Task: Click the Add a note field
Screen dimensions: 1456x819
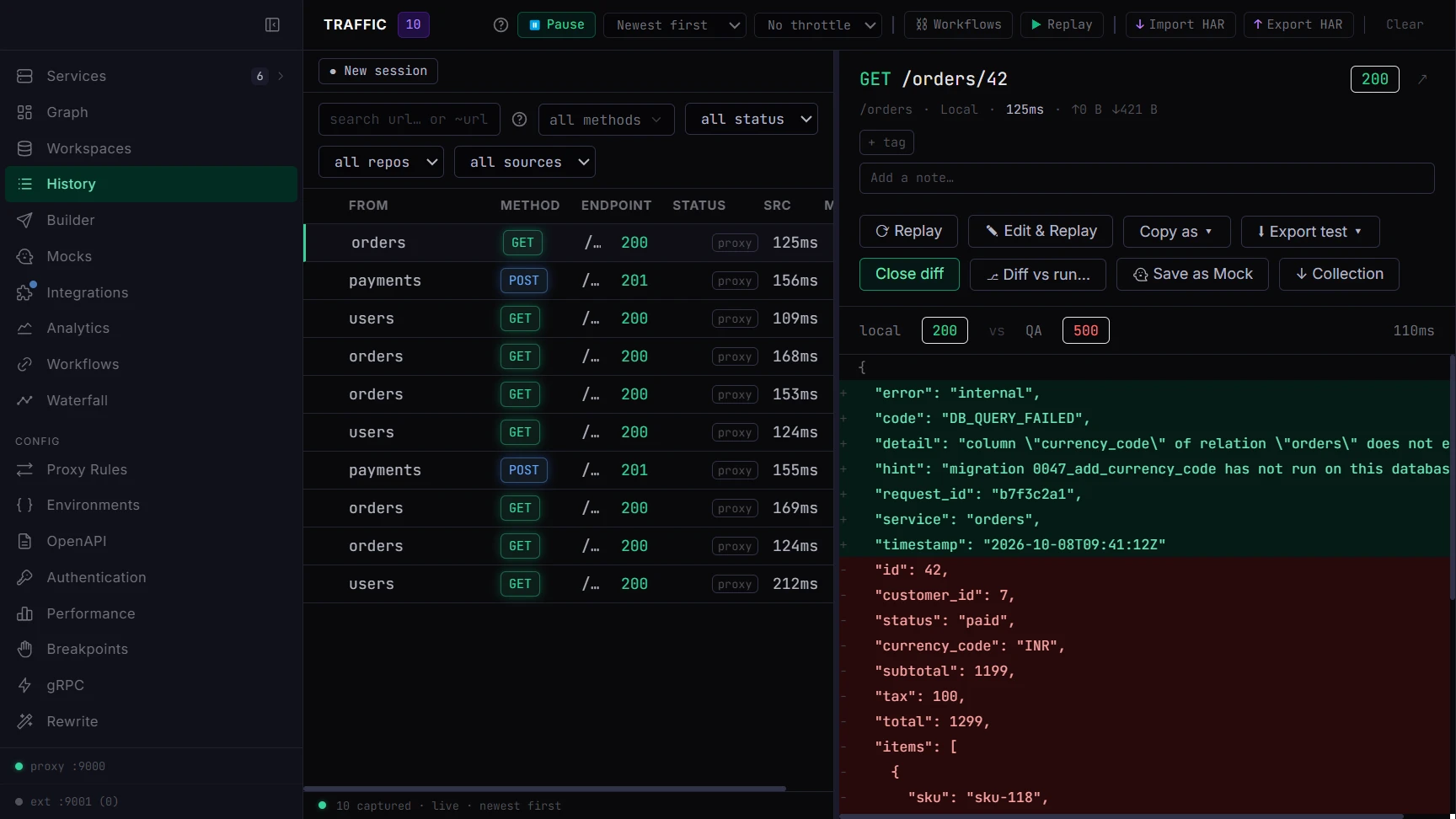Action: pos(1147,178)
